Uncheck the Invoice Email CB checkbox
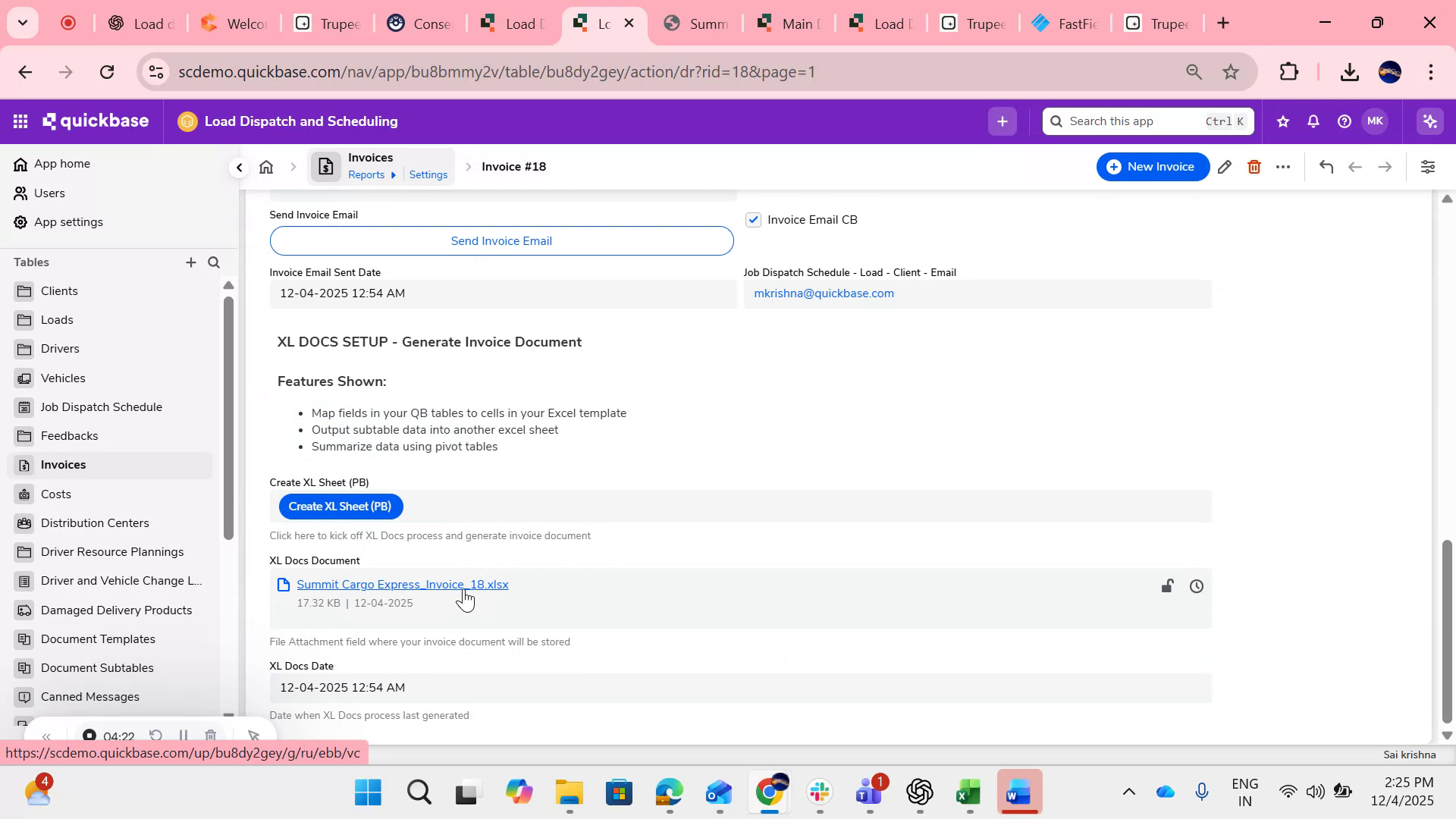The height and width of the screenshot is (819, 1456). [752, 219]
